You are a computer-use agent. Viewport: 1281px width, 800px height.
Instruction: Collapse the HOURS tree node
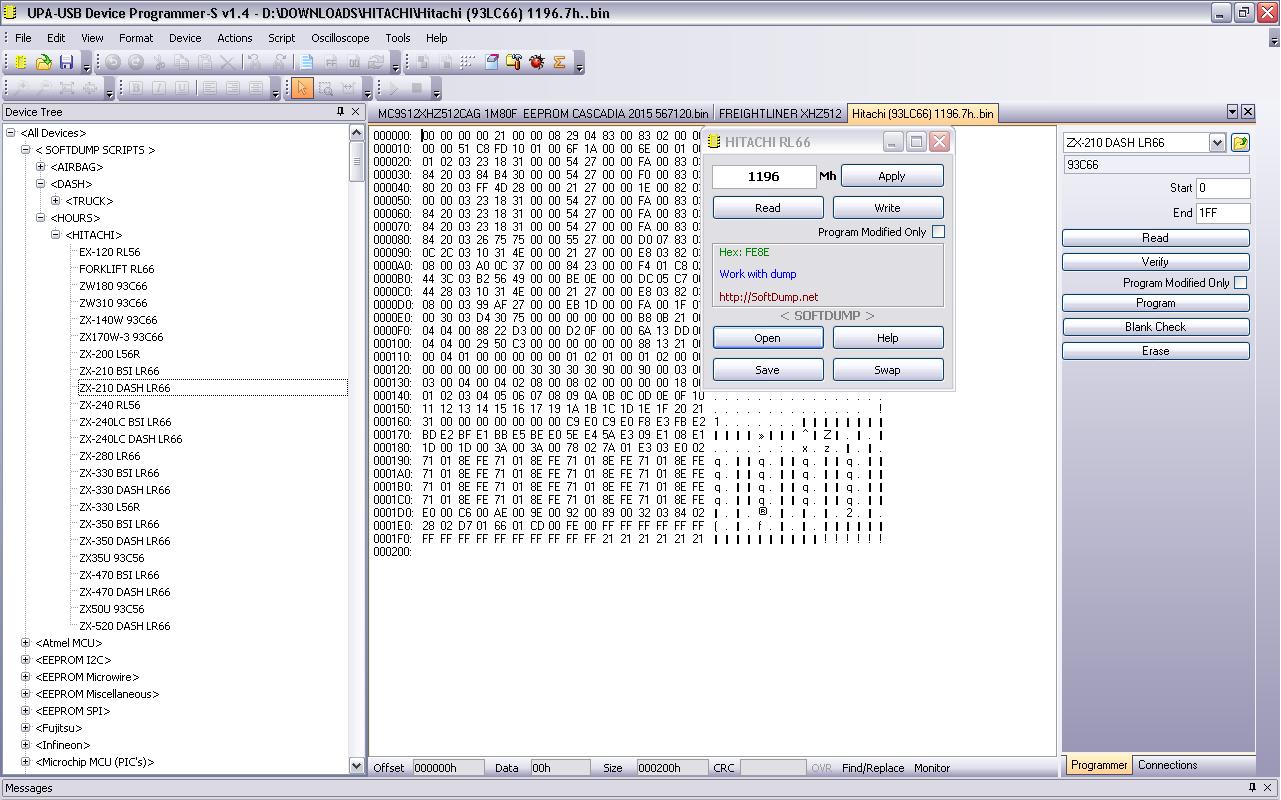[40, 218]
